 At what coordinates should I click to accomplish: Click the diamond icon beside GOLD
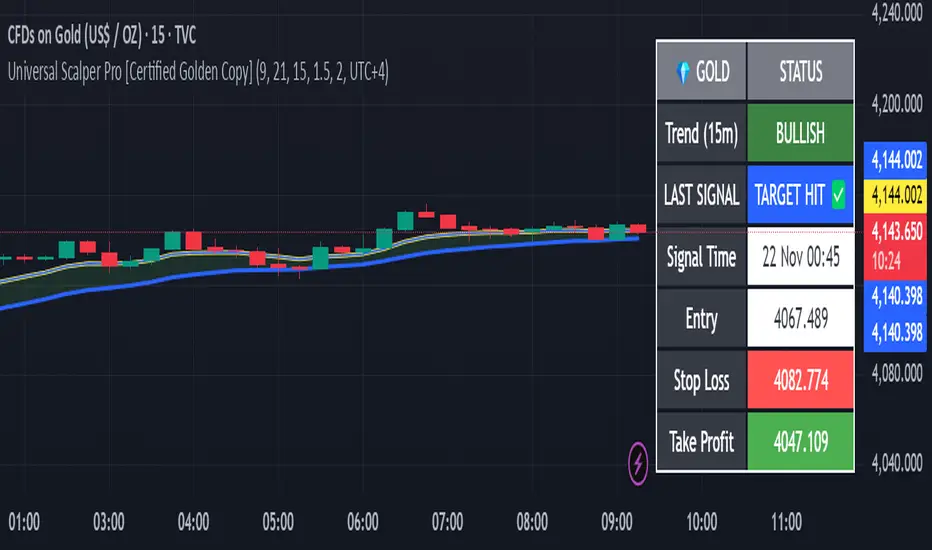pyautogui.click(x=683, y=72)
